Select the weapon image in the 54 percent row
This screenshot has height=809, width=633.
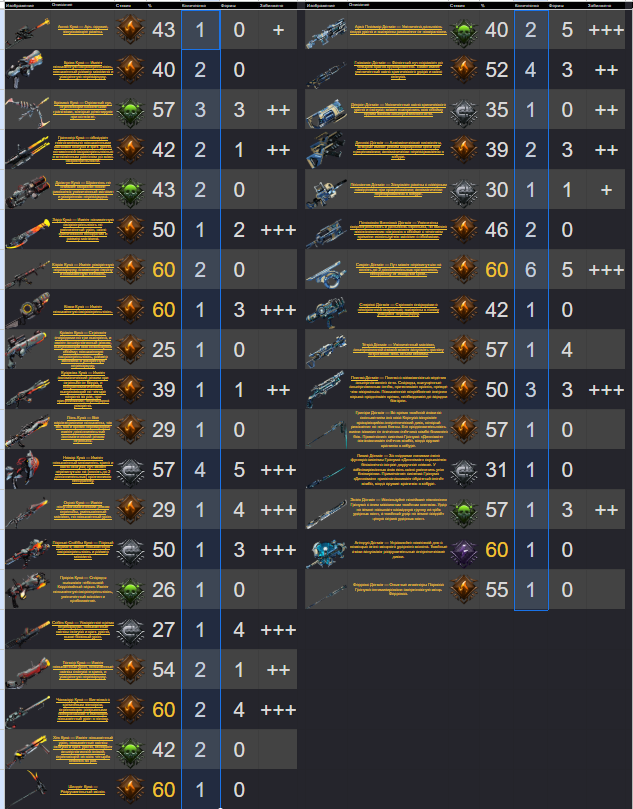28,670
